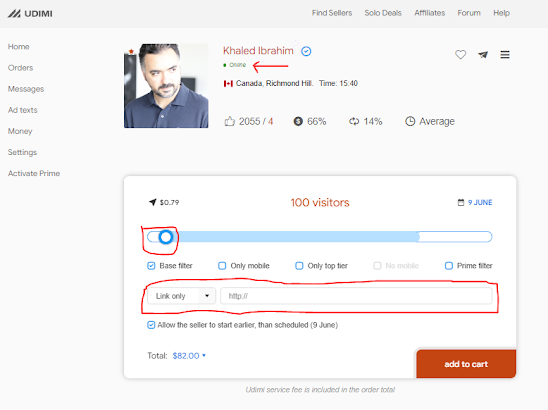Click the calendar icon beside 9 JUNE
This screenshot has width=548, height=410.
[461, 202]
